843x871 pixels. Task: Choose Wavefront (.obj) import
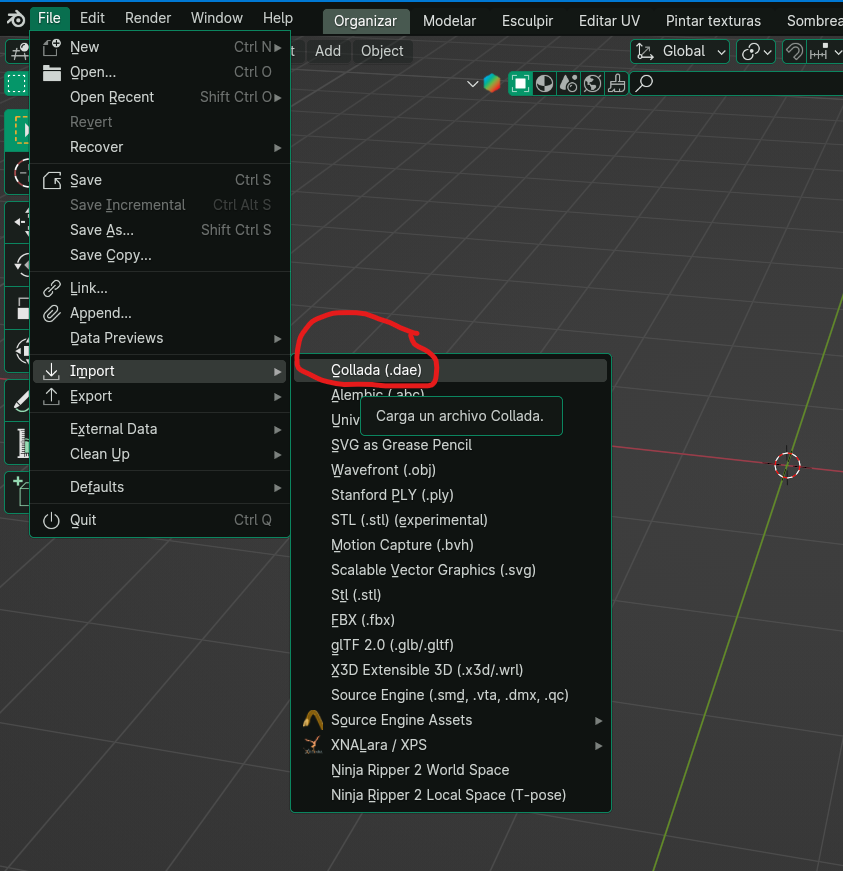(450, 470)
